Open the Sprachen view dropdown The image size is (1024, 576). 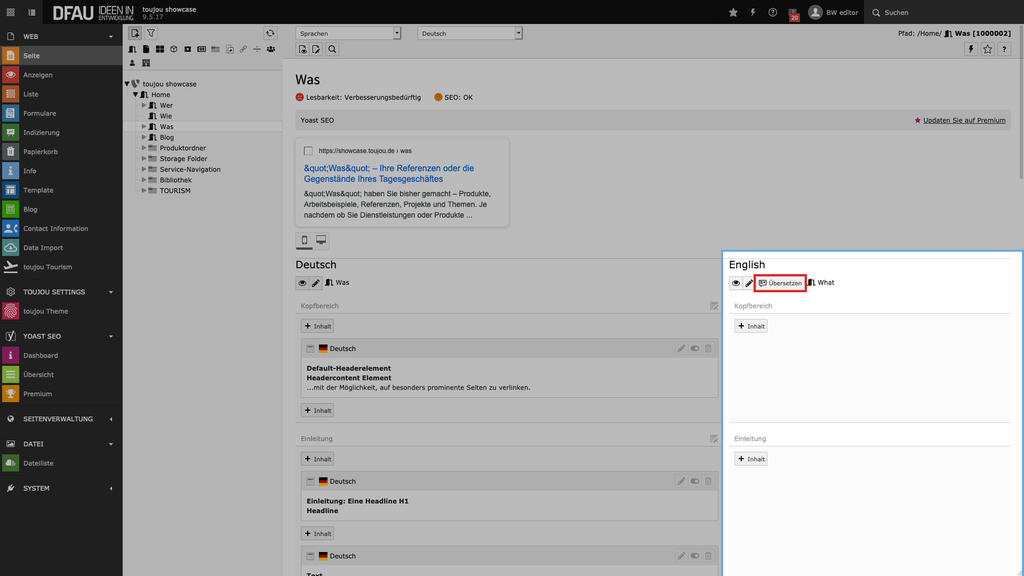(348, 33)
